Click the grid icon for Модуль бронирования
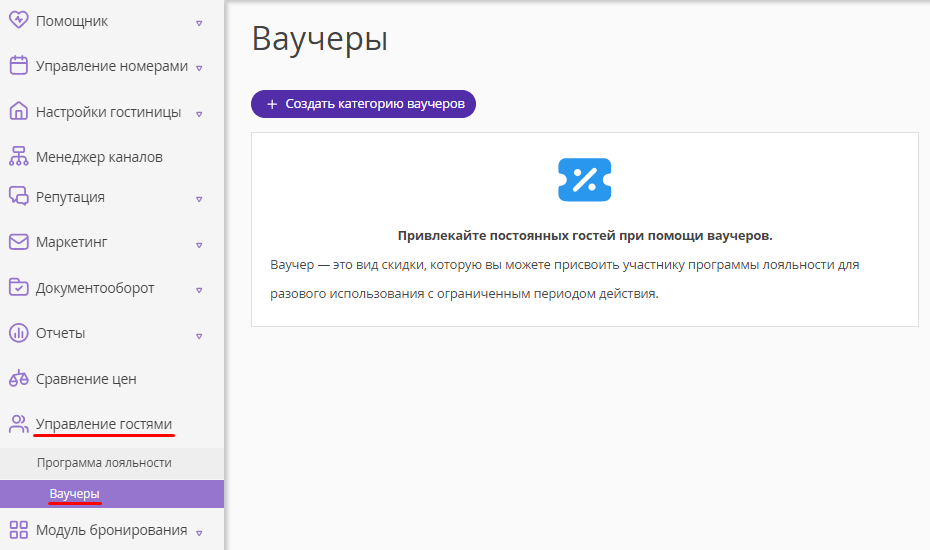 (18, 530)
